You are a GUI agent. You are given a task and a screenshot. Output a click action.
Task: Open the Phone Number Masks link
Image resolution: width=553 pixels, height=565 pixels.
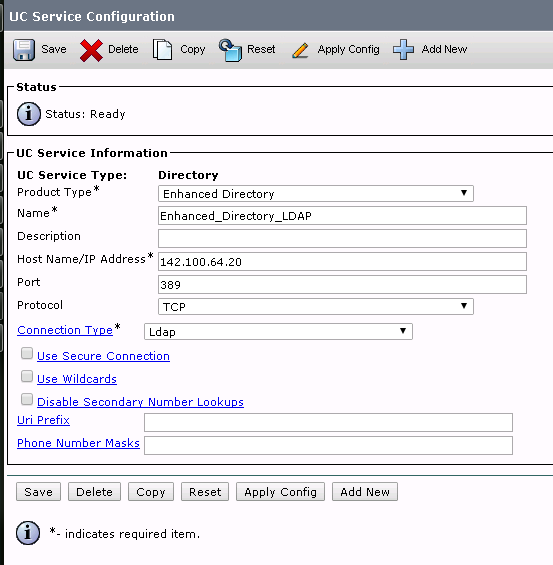coord(78,443)
